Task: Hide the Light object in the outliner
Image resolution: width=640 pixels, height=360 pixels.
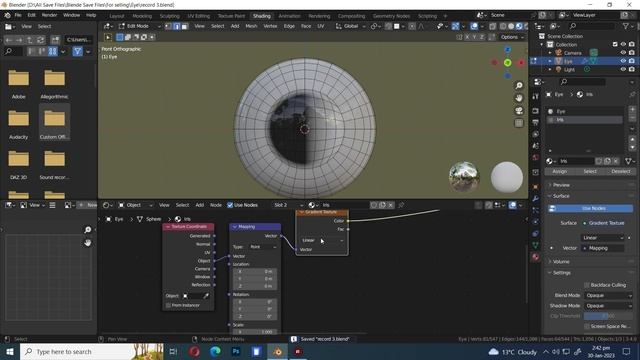Action: tap(623, 69)
